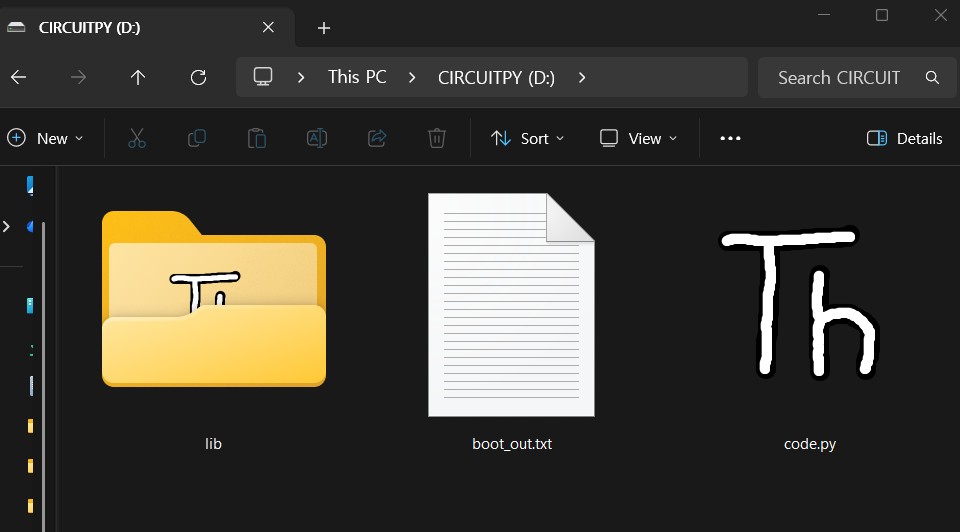
Task: Open the New item dropdown
Action: (x=45, y=138)
